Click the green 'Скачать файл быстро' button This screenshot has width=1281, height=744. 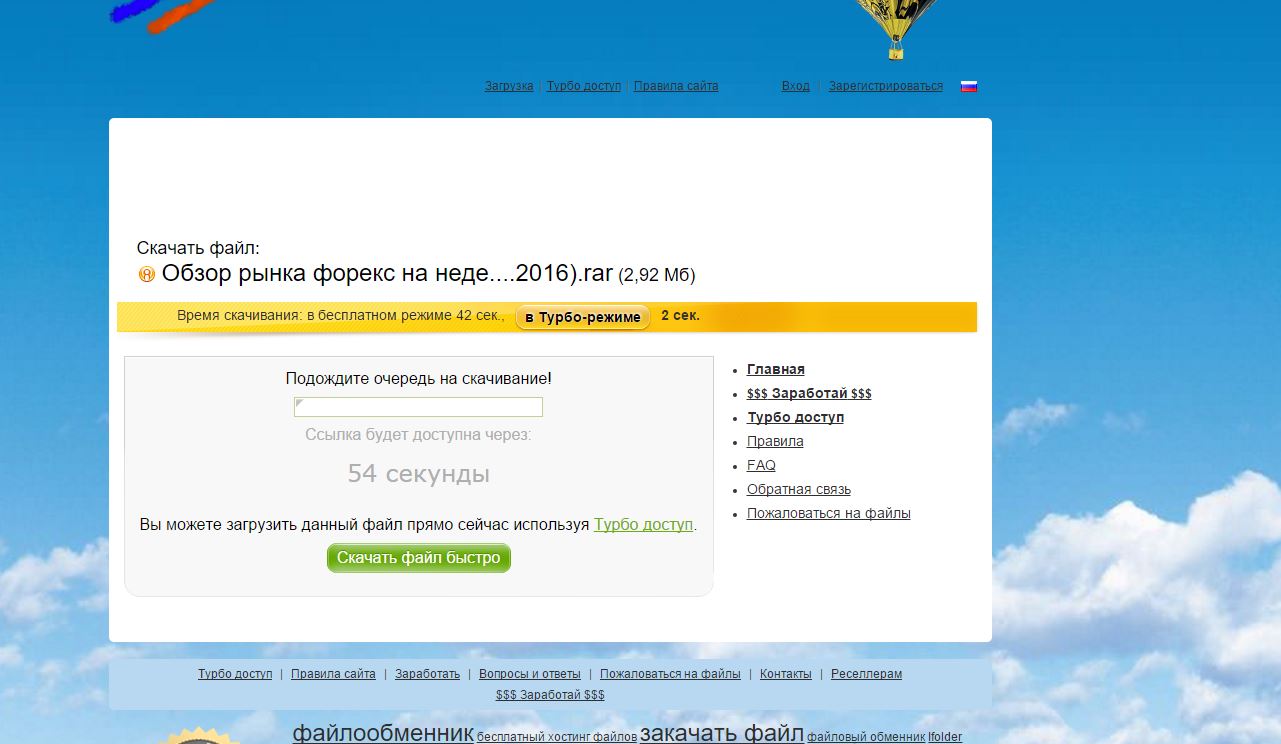[x=419, y=558]
